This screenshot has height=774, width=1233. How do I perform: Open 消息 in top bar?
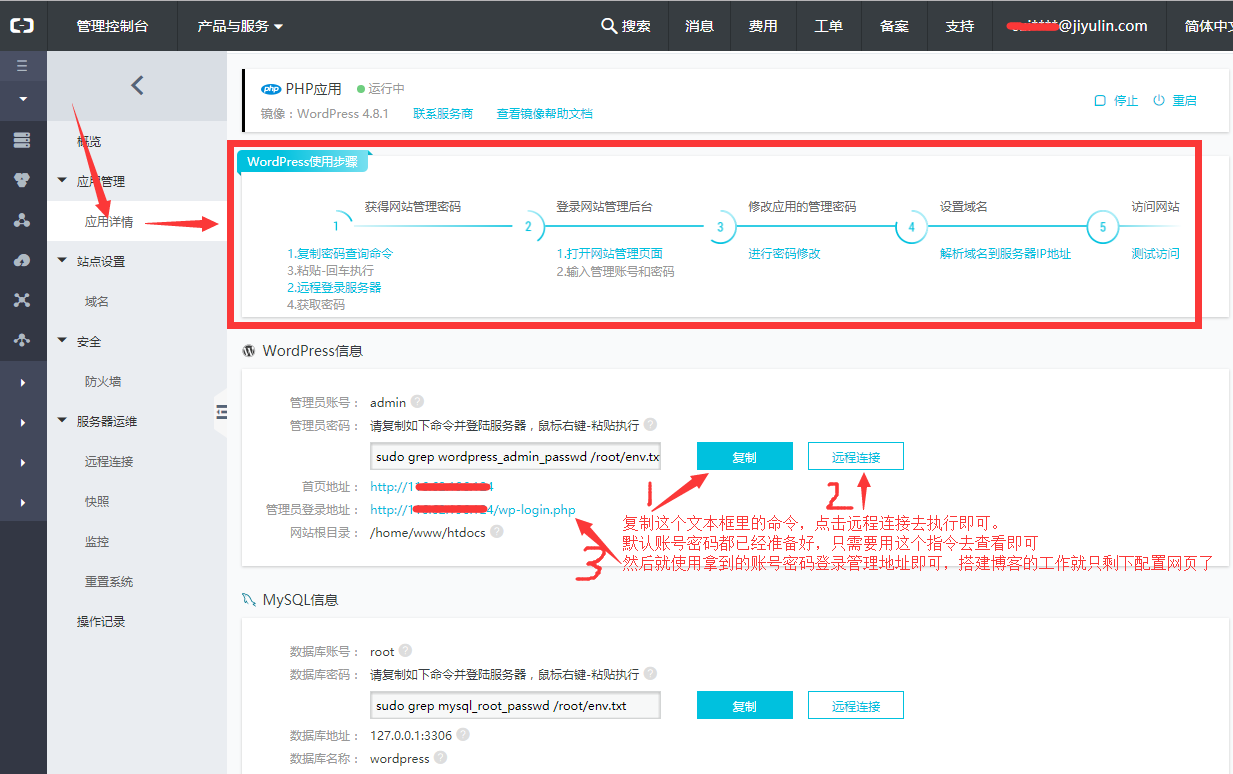click(700, 26)
